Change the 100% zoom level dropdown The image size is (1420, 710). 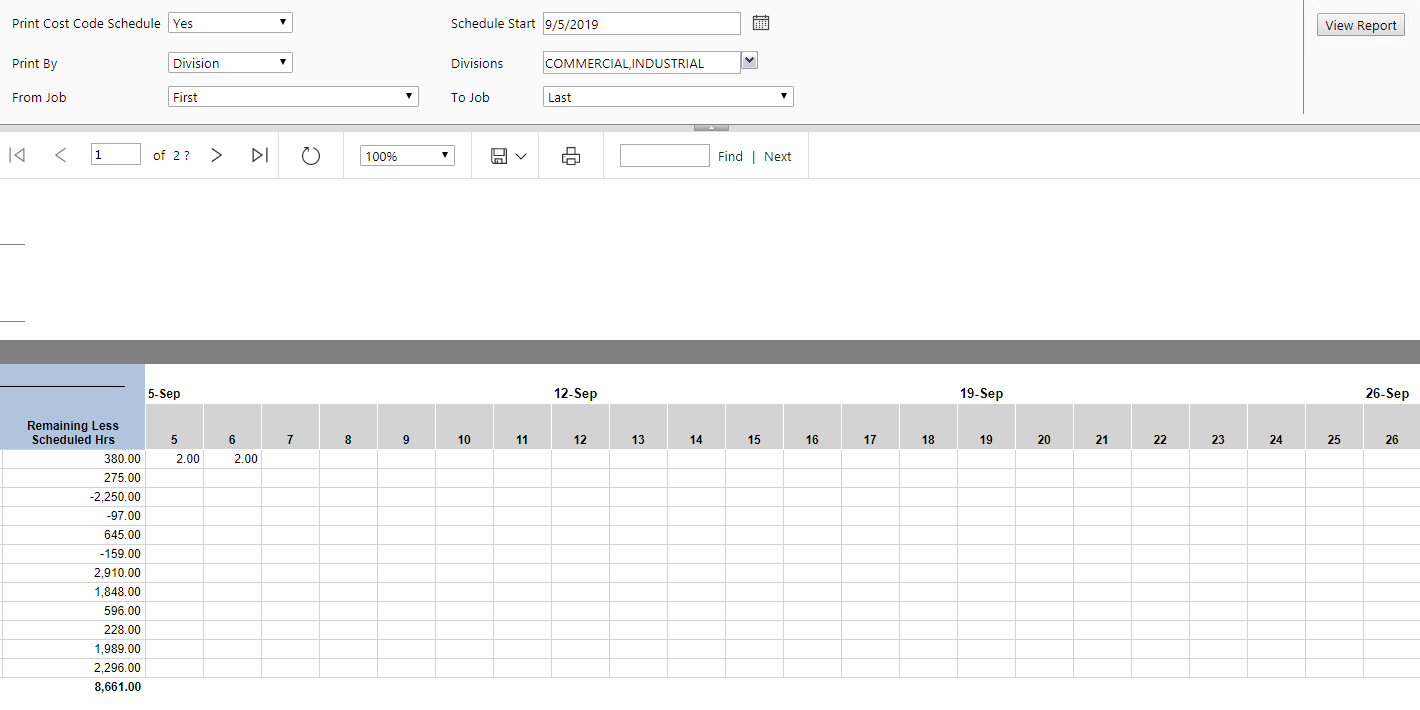tap(407, 156)
